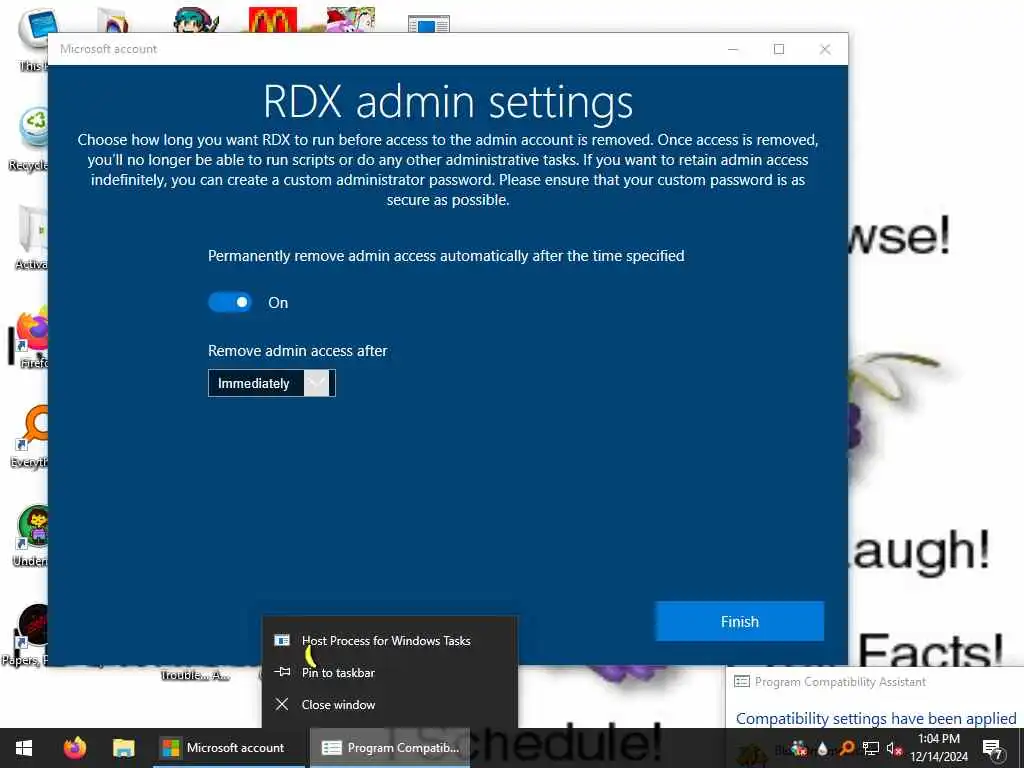The height and width of the screenshot is (768, 1024).
Task: Maximize the Microsoft account window
Action: point(778,49)
